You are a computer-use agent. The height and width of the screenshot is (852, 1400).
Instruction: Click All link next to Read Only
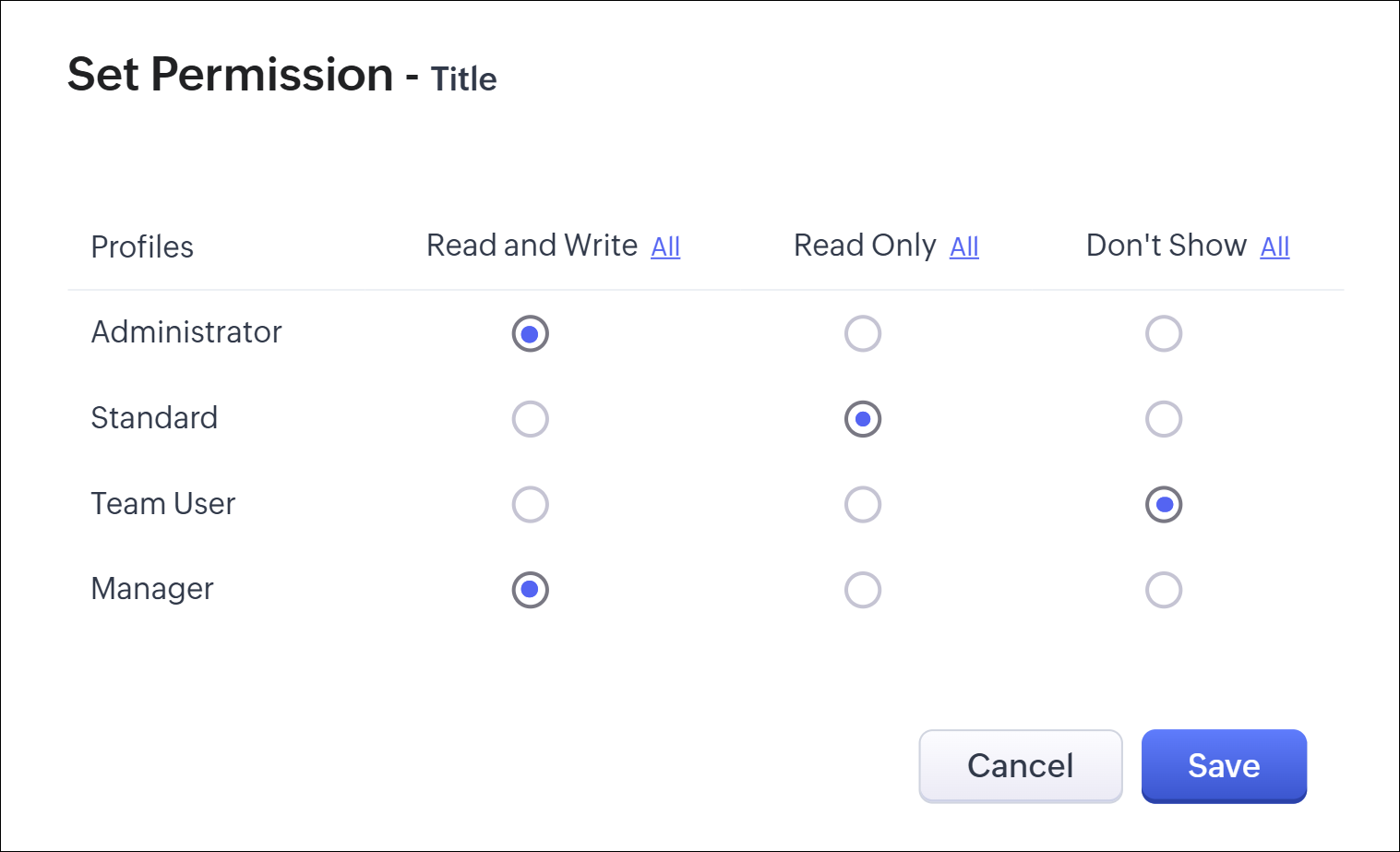[x=963, y=246]
